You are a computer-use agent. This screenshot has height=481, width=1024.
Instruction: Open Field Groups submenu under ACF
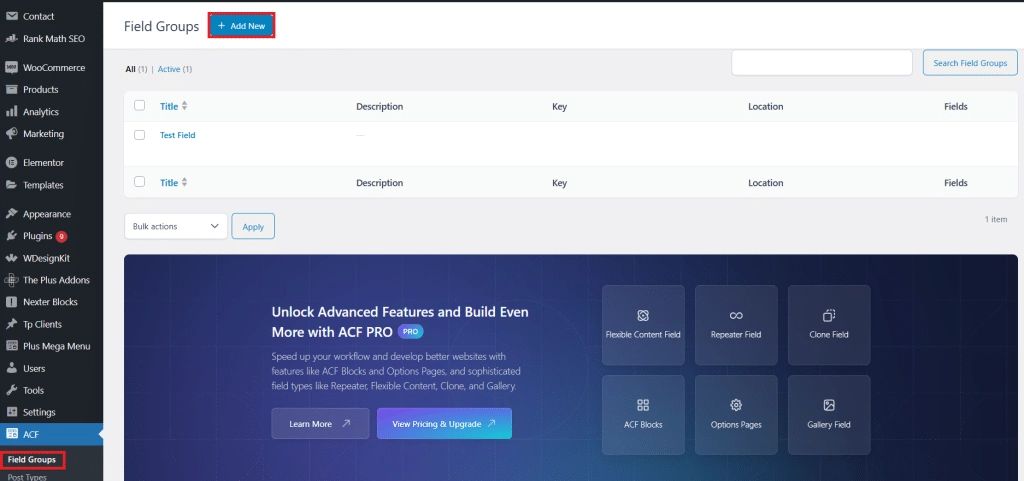coord(32,460)
